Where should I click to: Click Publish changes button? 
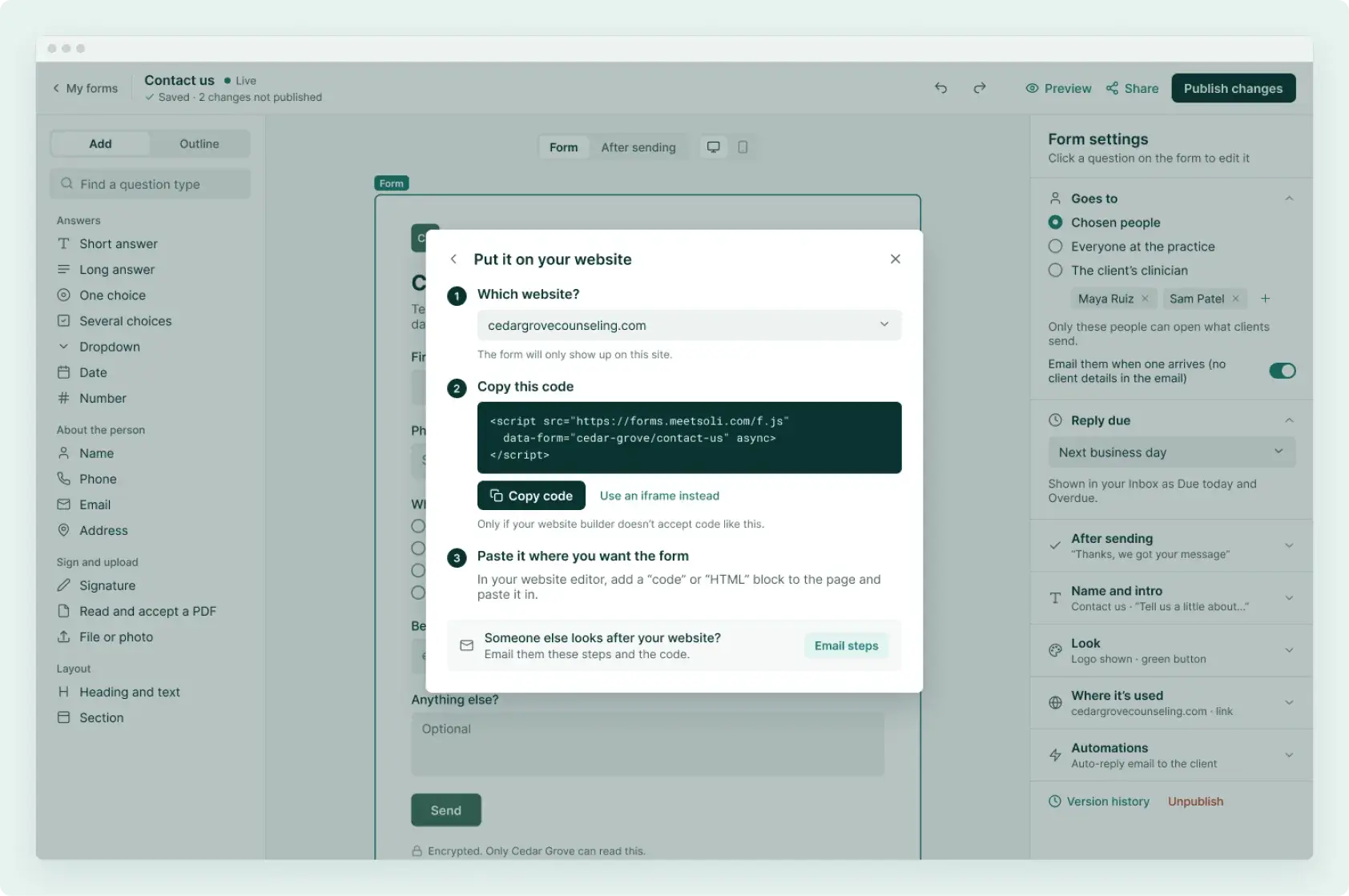pyautogui.click(x=1233, y=88)
